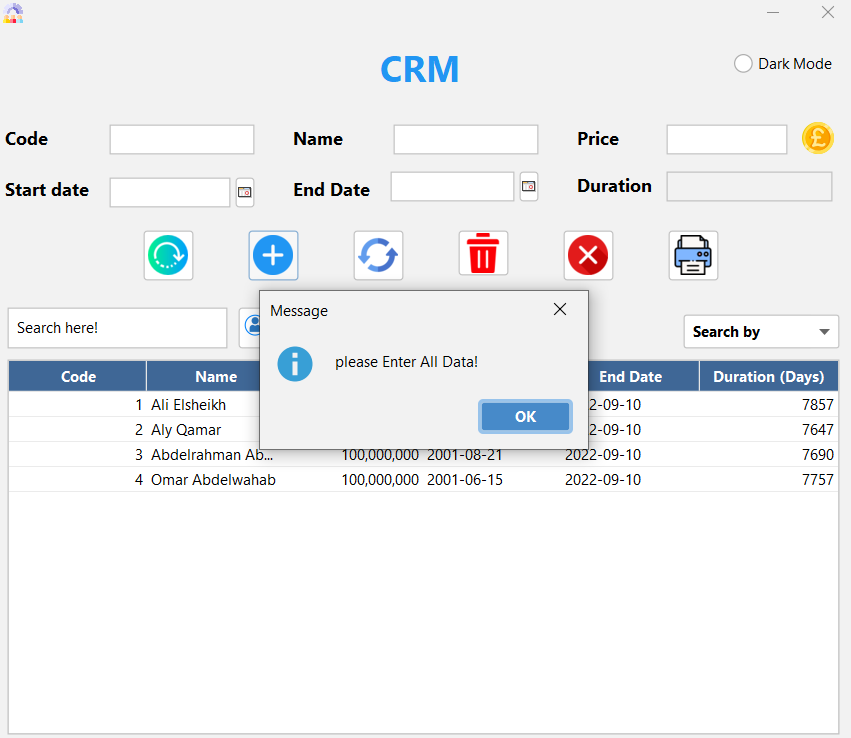Screen dimensions: 851x738
Task: Click the 100,000,000 price in Omar's row
Action: (380, 480)
